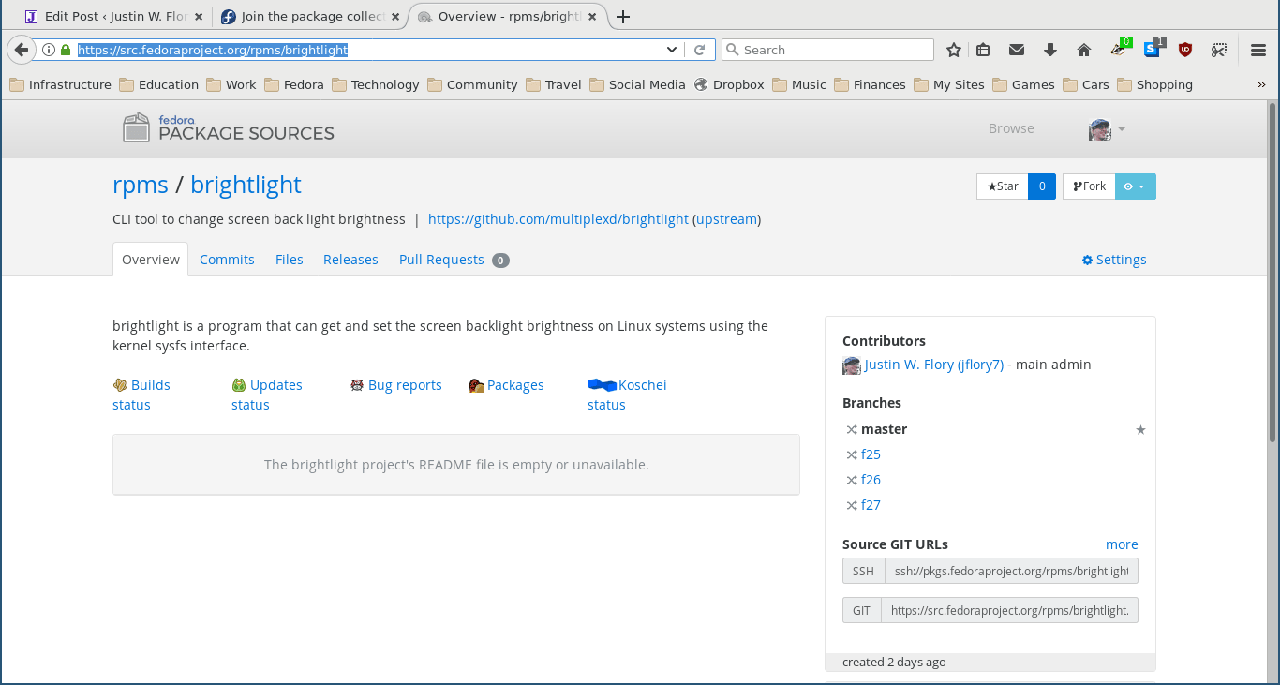Show more bookmarks with the overflow chevron
The image size is (1280, 685).
pos(1261,85)
